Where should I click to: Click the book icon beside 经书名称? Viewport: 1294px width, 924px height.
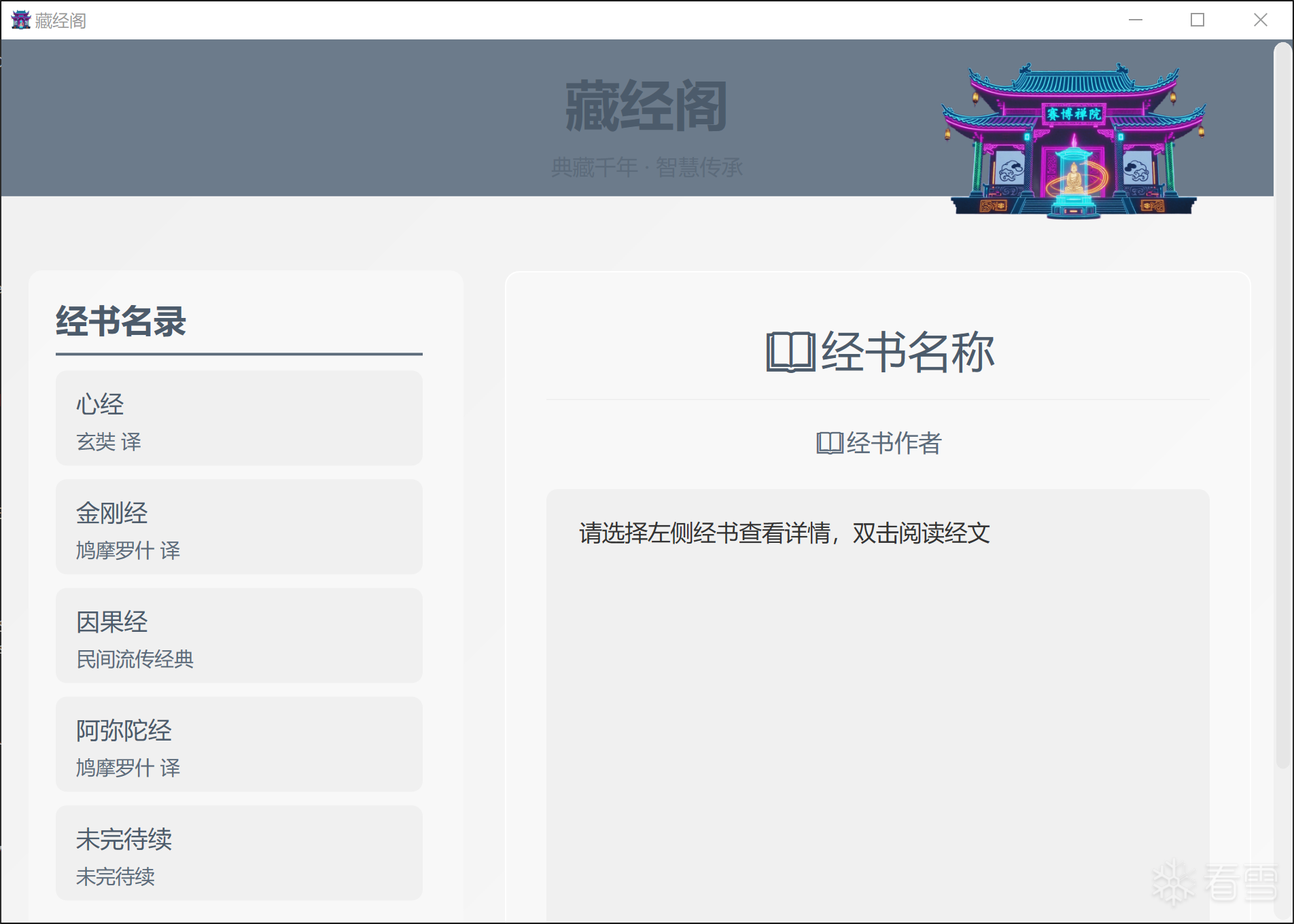tap(790, 352)
